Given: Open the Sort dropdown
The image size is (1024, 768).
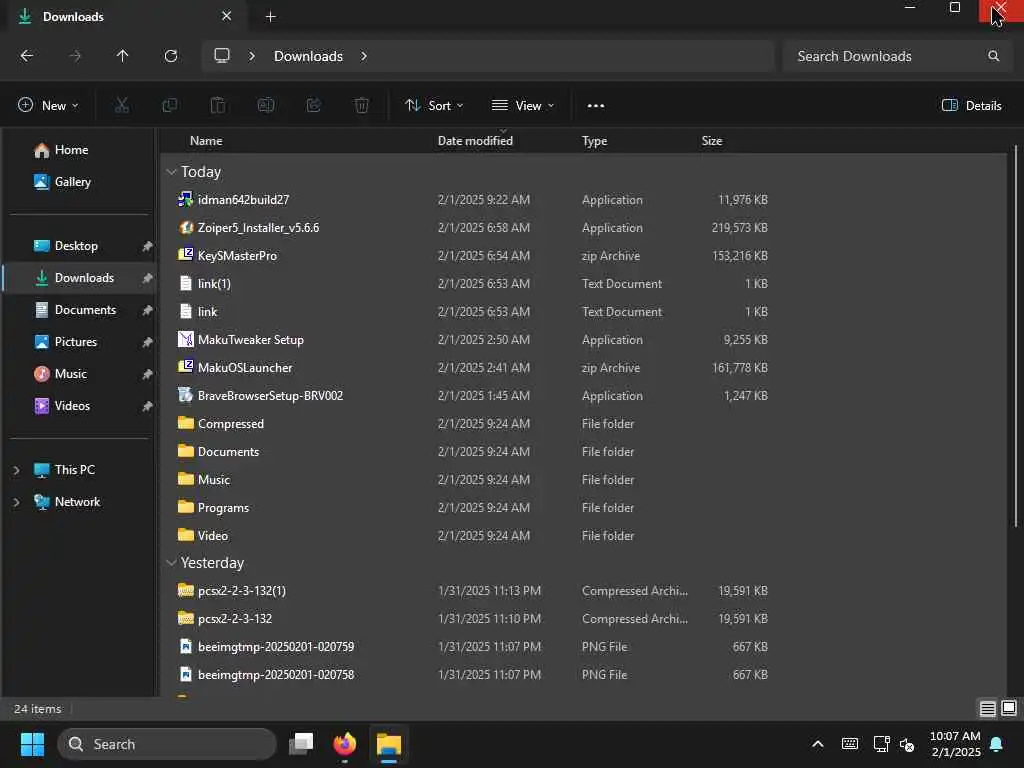Looking at the screenshot, I should click(x=434, y=106).
